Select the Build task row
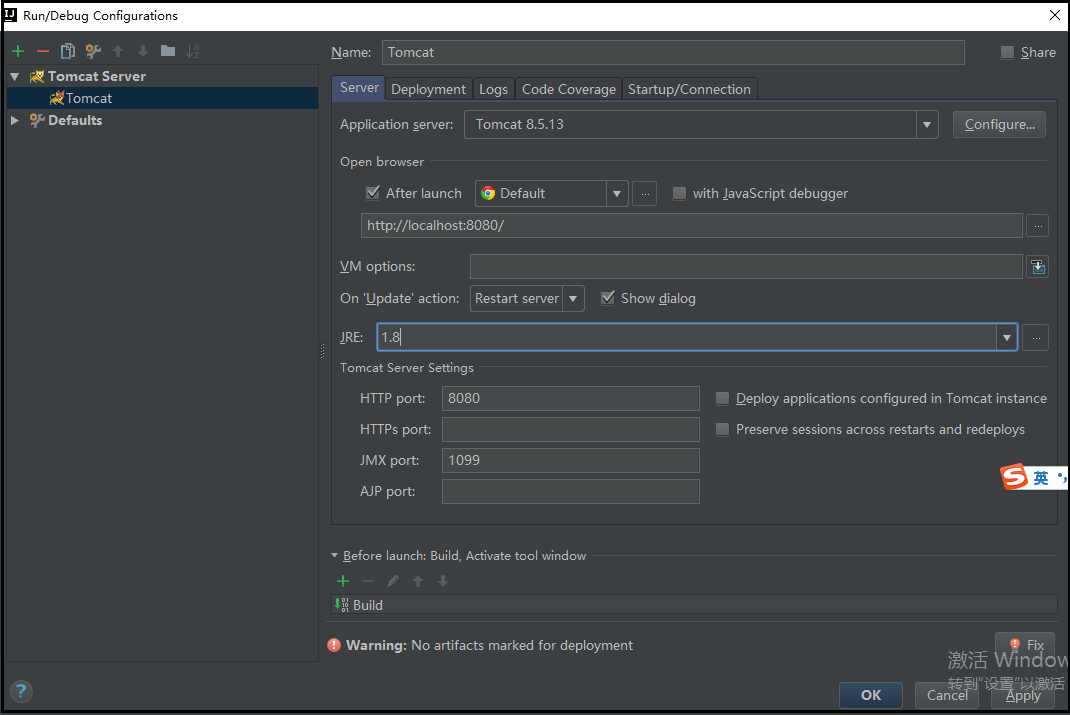The width and height of the screenshot is (1070, 715). click(693, 605)
